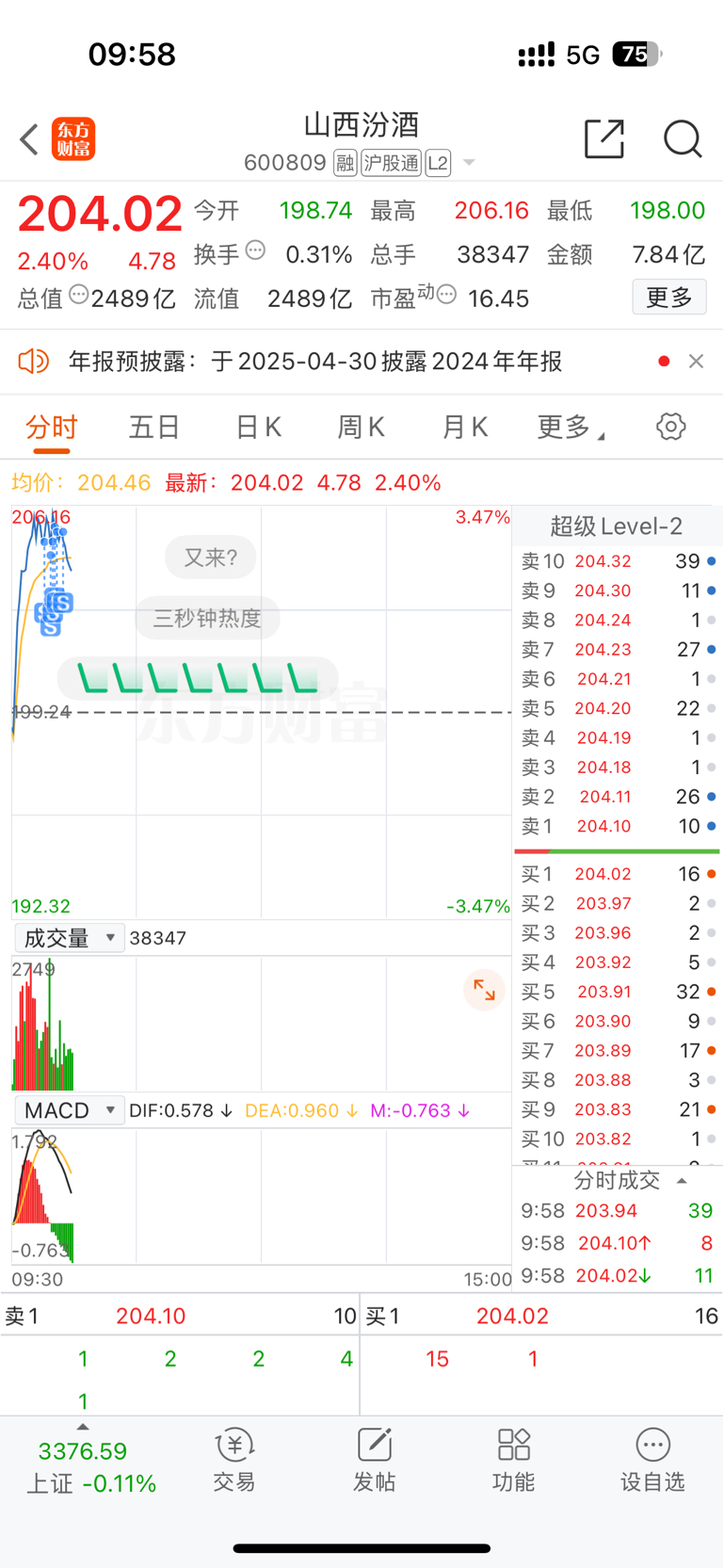Switch to the 五日 tab
Screen dimensions: 724x1568
(x=154, y=428)
